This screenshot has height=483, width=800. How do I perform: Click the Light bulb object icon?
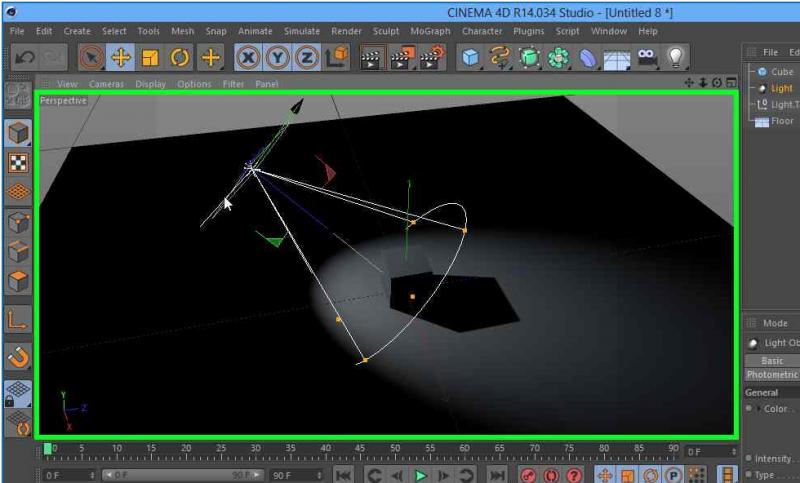677,58
